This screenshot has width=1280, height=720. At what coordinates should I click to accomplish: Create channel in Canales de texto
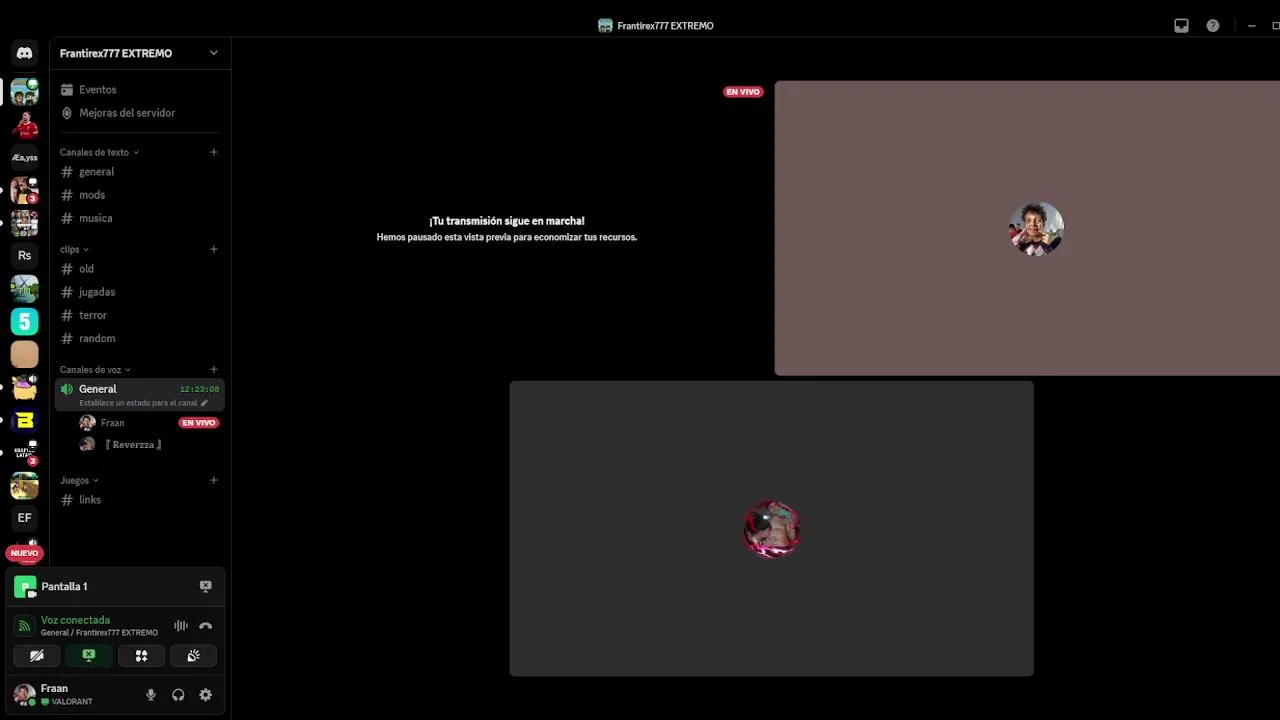tap(213, 152)
